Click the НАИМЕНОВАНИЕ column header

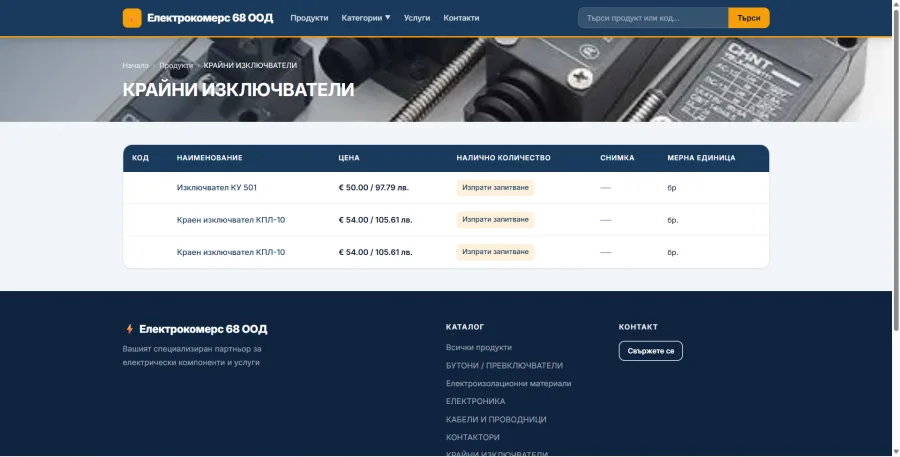coord(210,158)
